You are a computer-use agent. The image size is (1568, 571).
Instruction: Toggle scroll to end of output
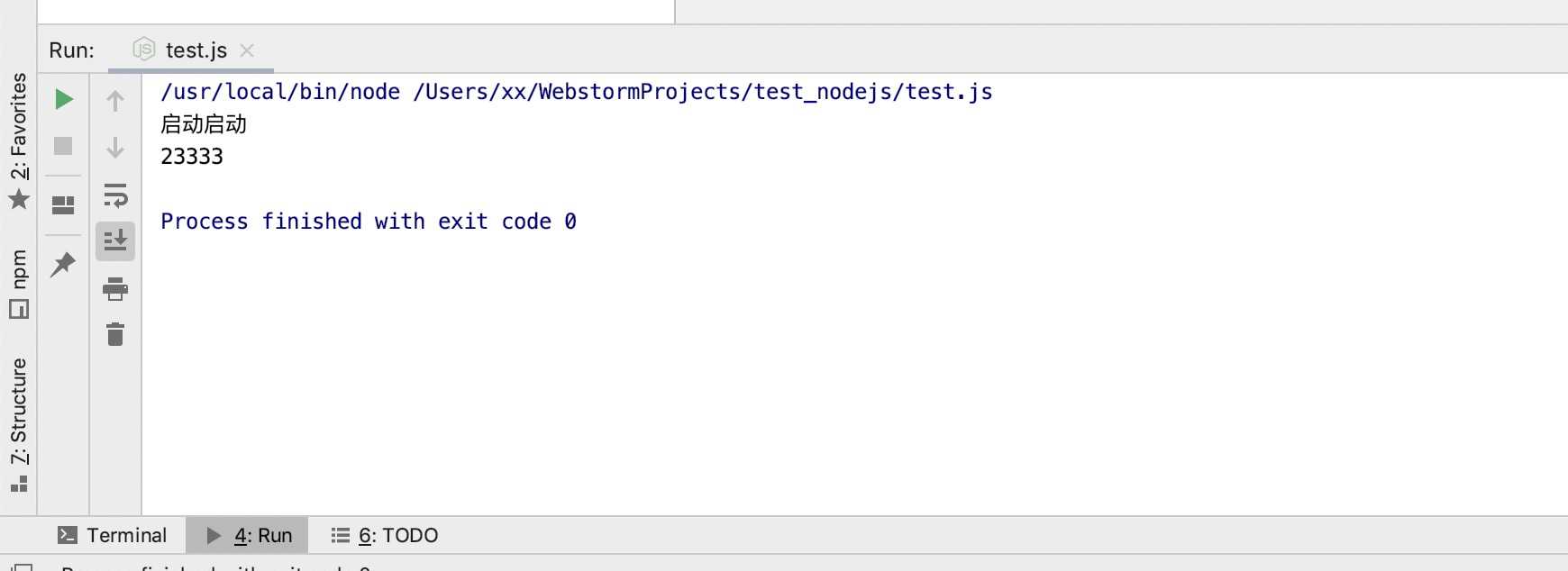pyautogui.click(x=115, y=241)
